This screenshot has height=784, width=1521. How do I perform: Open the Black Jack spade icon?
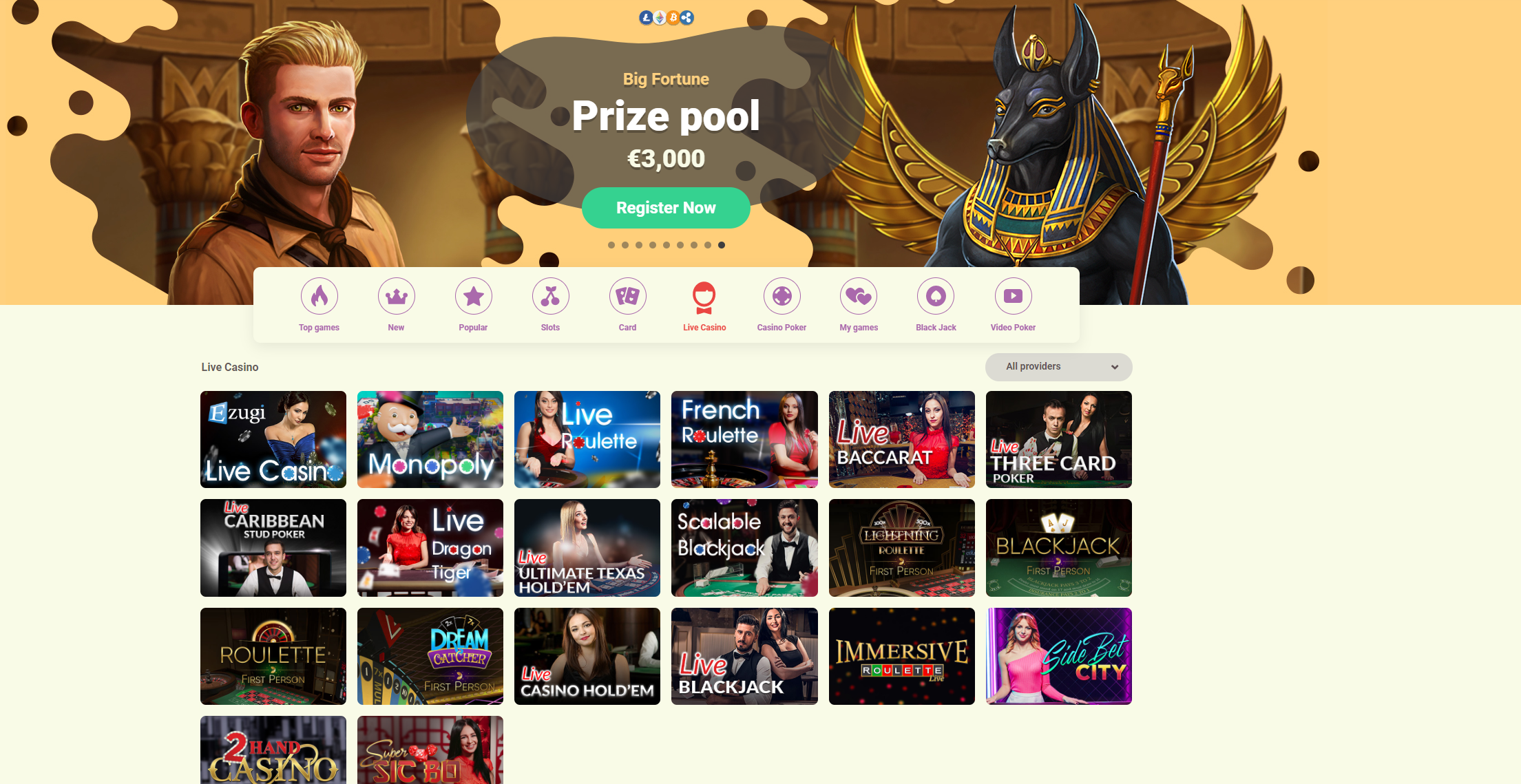coord(936,297)
